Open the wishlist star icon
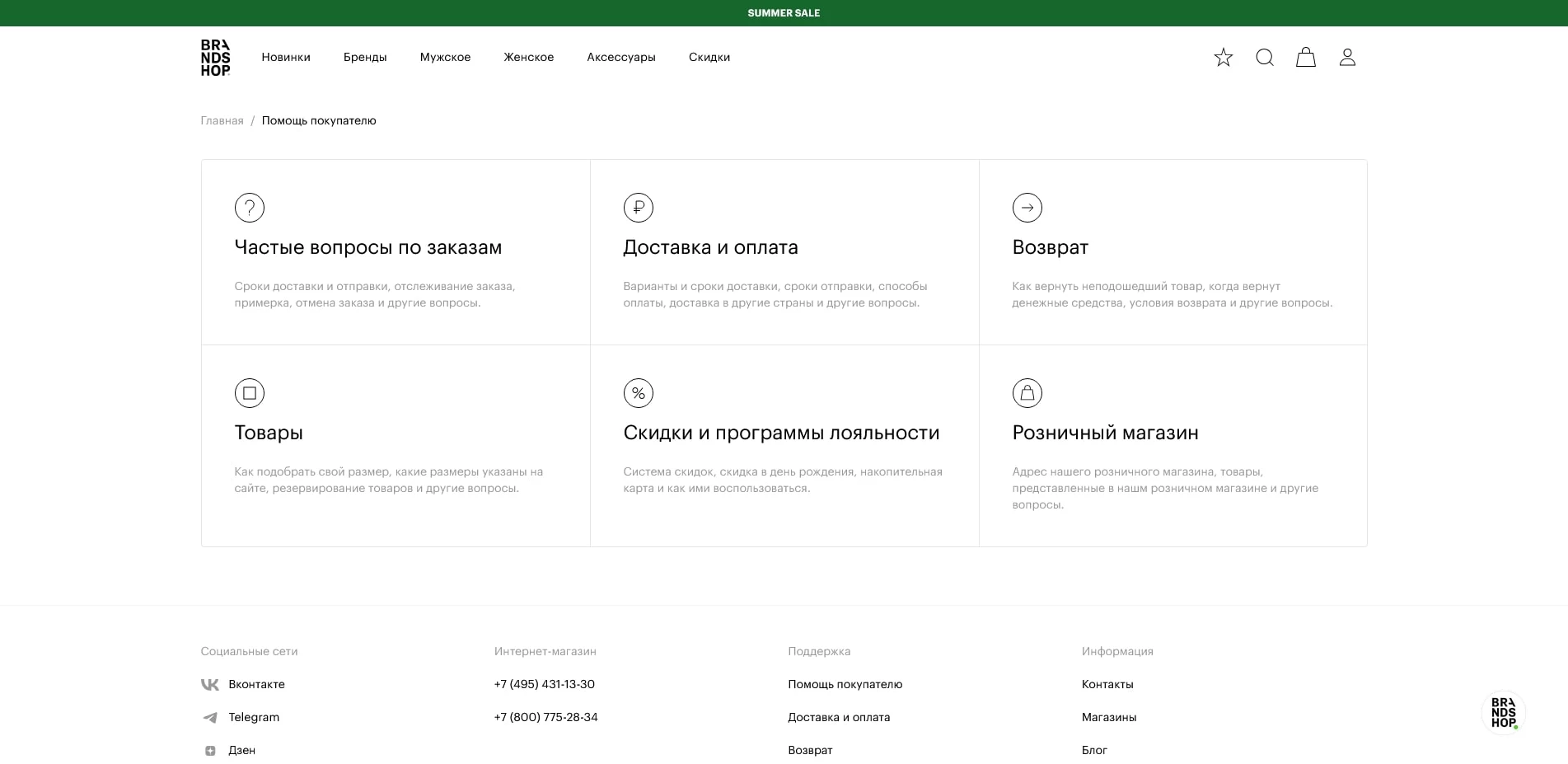The image size is (1568, 764). (1223, 57)
